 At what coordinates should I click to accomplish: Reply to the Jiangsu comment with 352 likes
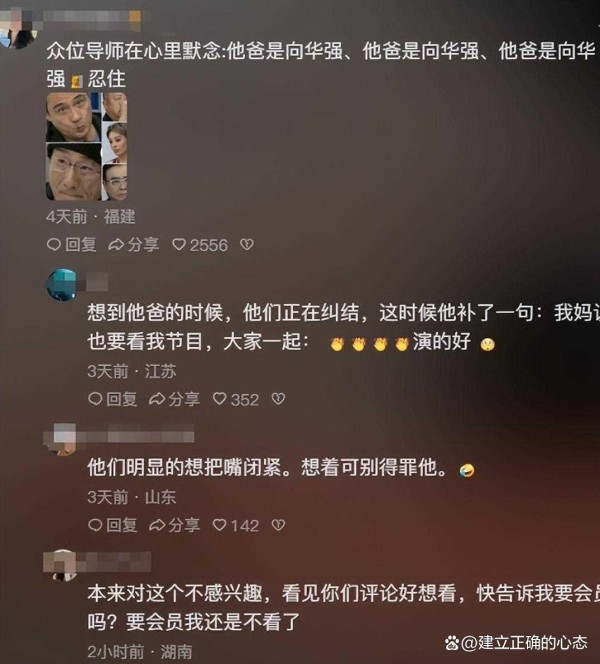[112, 399]
